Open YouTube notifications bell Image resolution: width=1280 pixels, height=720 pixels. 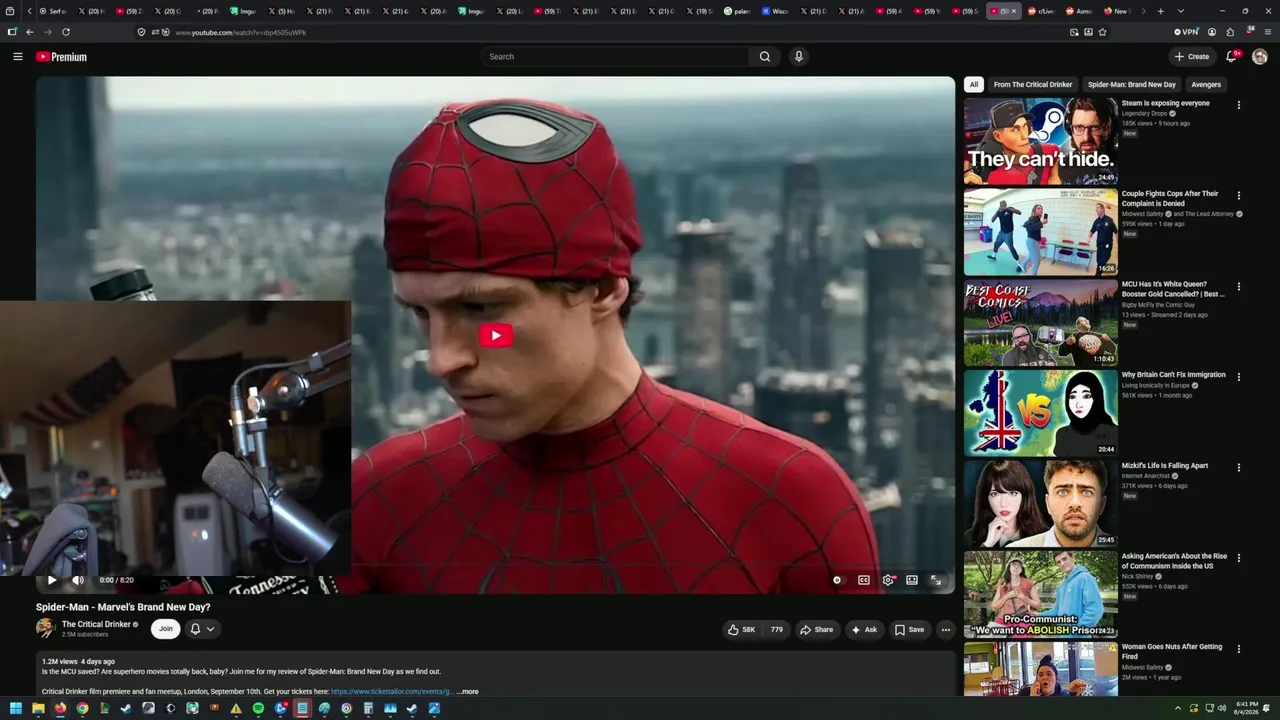[1232, 57]
